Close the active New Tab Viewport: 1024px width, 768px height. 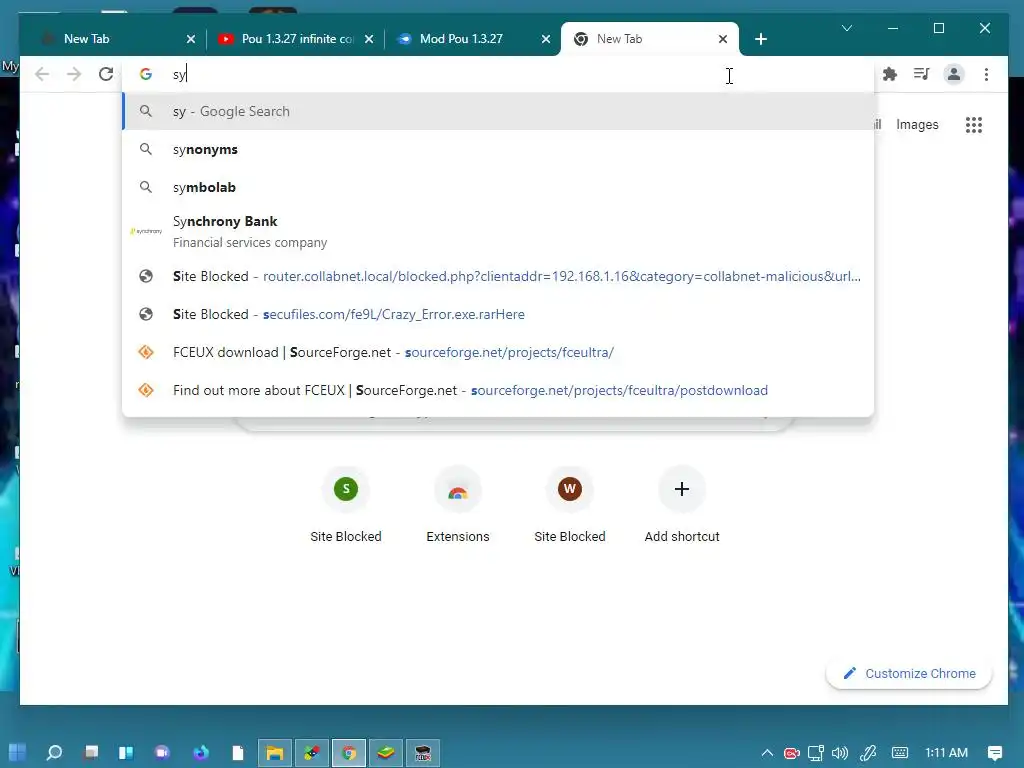(x=723, y=39)
